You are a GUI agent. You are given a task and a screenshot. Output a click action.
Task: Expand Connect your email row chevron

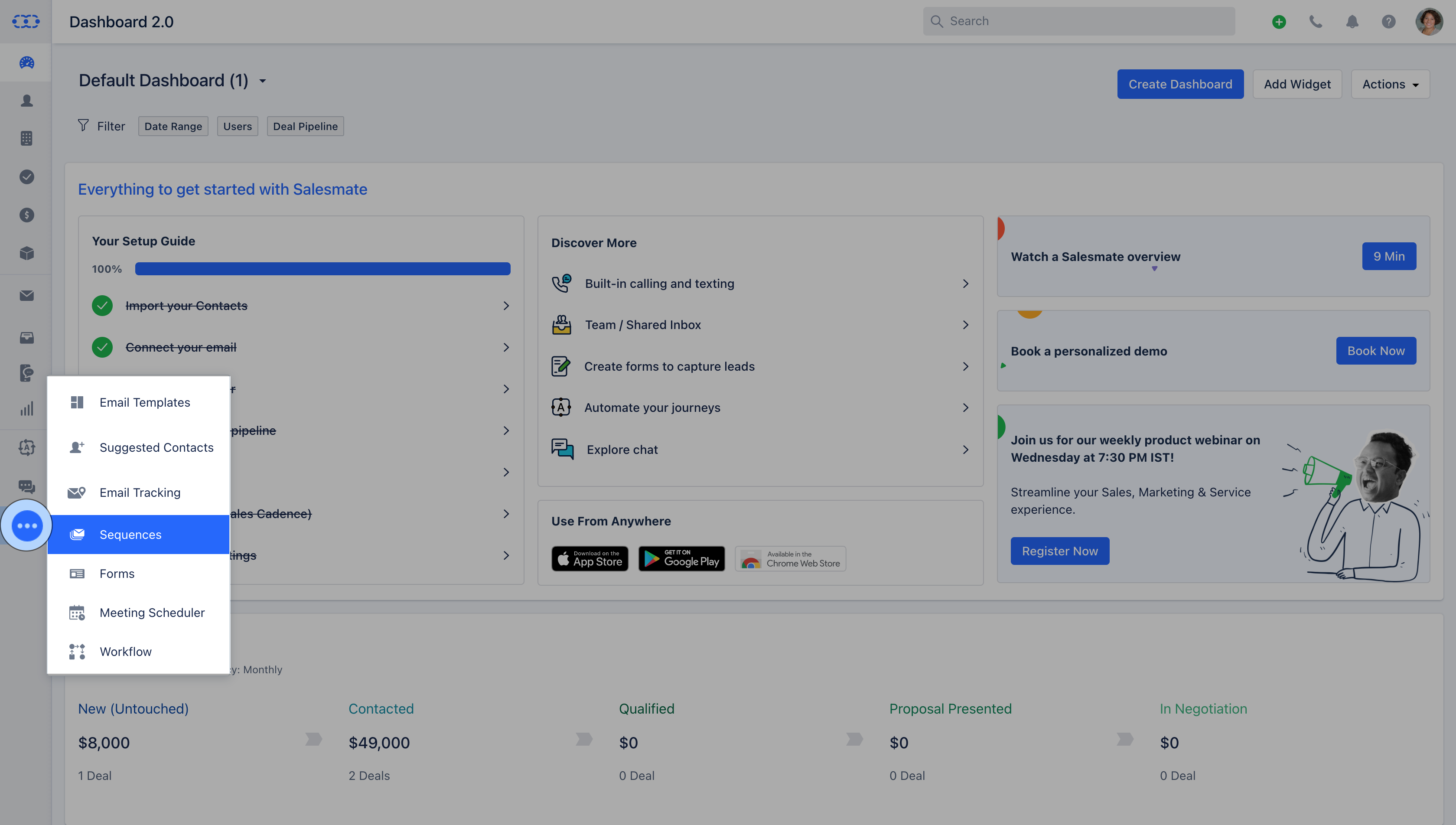(506, 347)
